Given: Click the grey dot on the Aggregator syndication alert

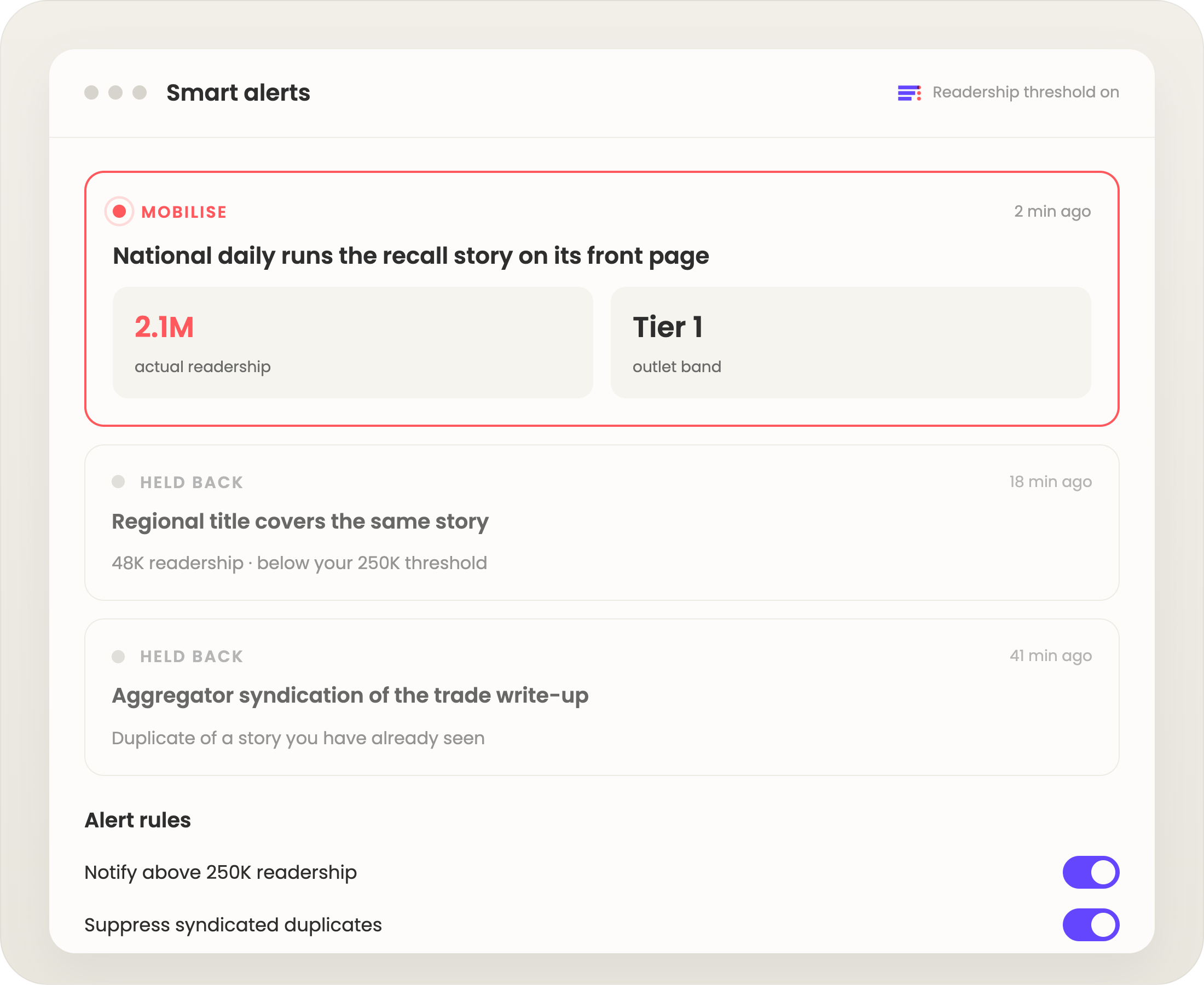Looking at the screenshot, I should click(118, 657).
